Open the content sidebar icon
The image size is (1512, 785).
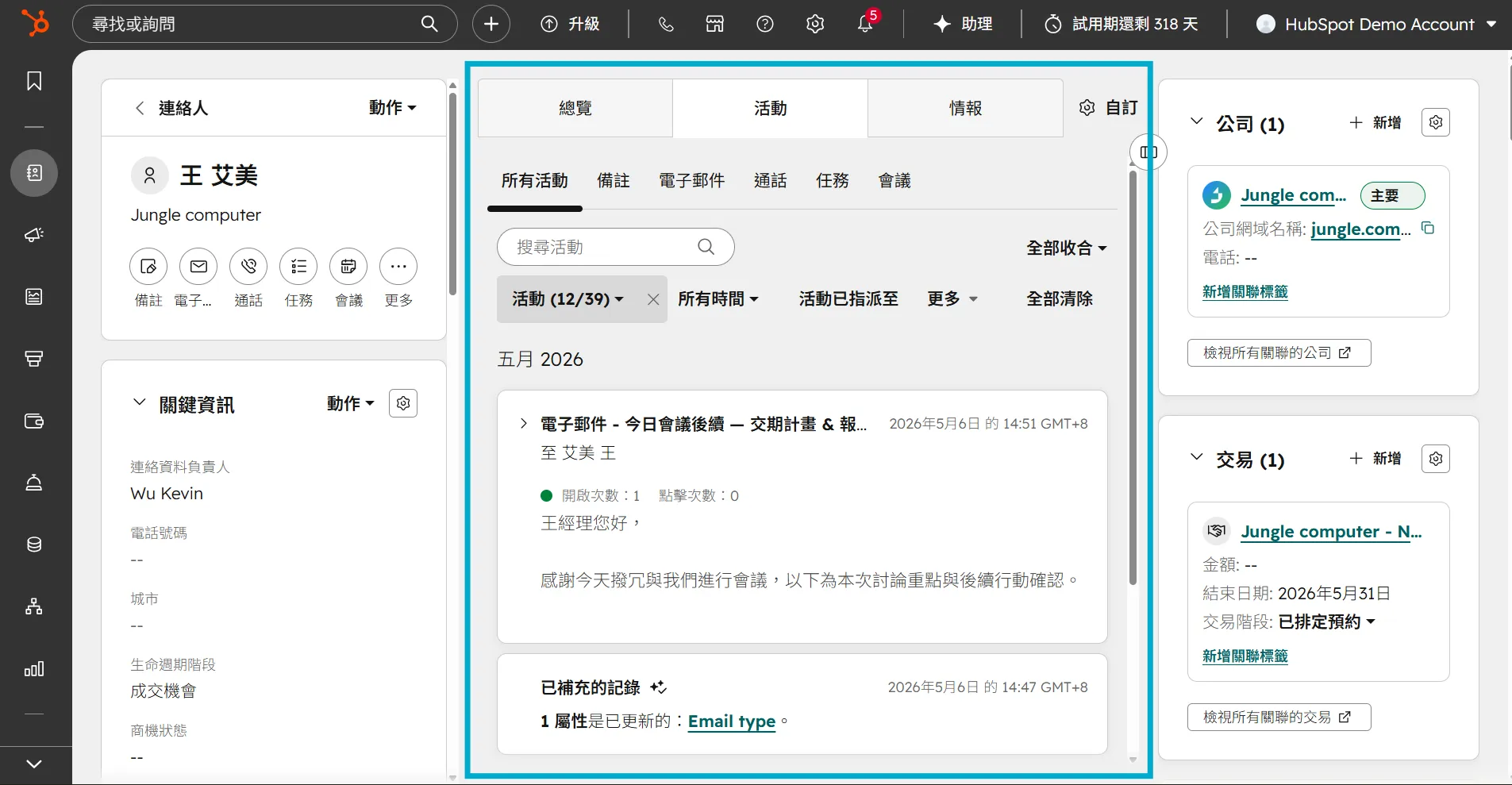(x=34, y=297)
